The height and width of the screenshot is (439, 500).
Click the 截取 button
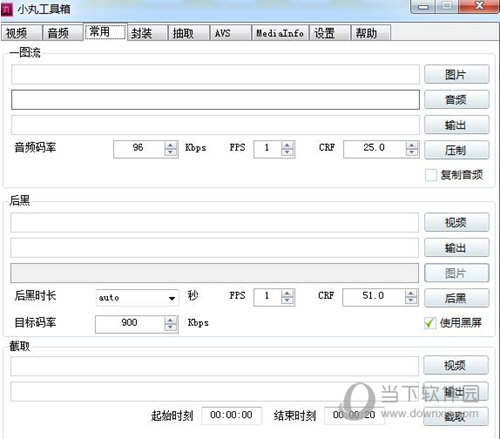coord(456,416)
